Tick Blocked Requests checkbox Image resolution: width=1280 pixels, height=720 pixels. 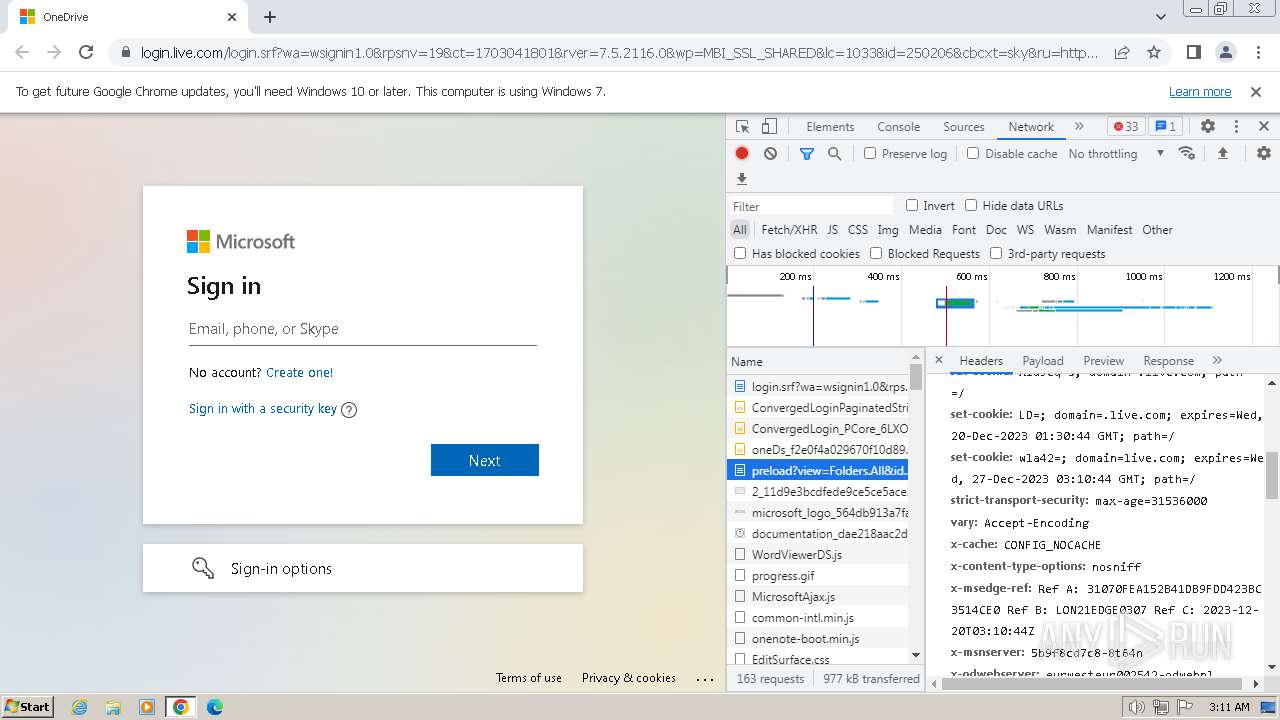[876, 253]
